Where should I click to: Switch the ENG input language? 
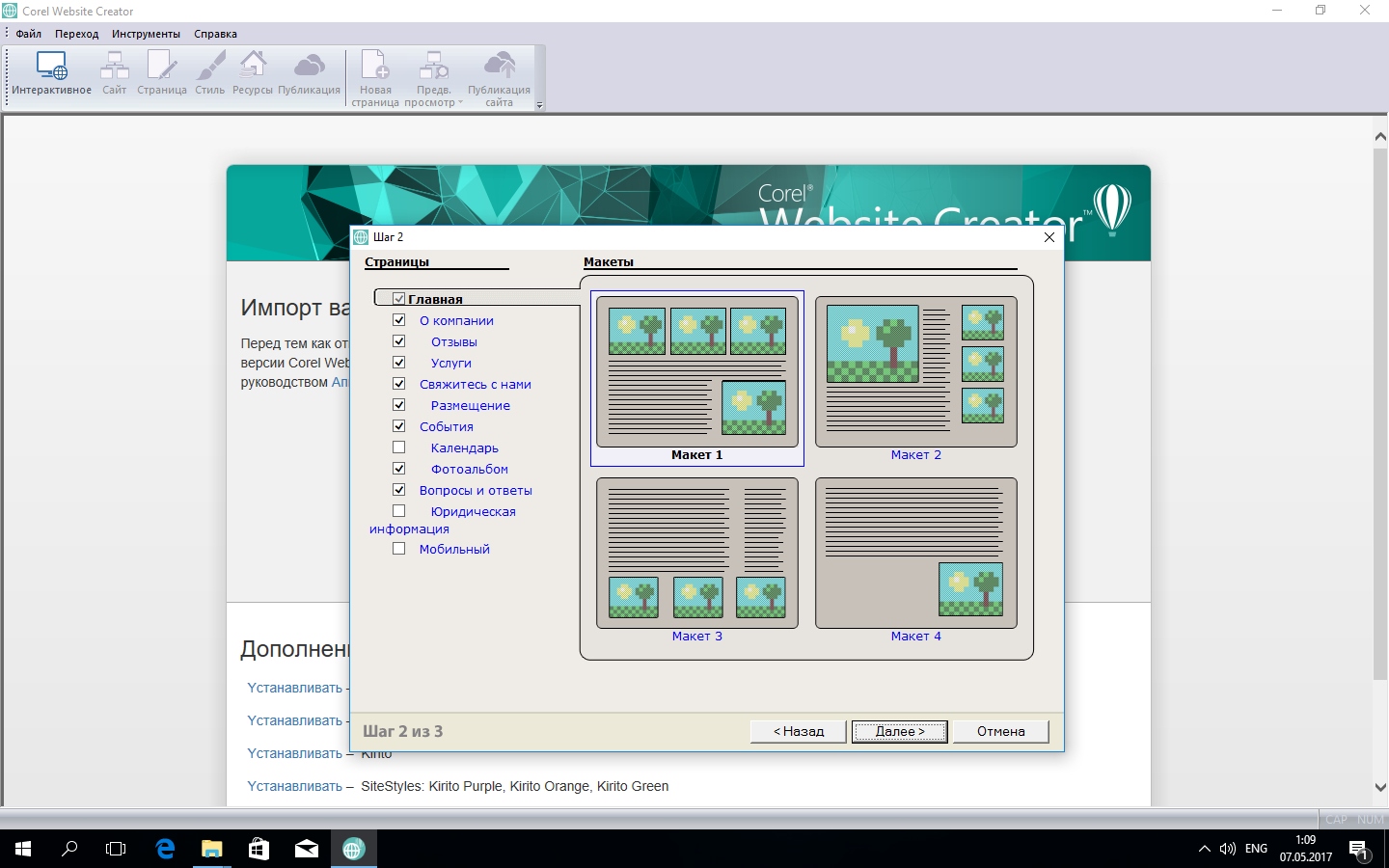coord(1256,849)
